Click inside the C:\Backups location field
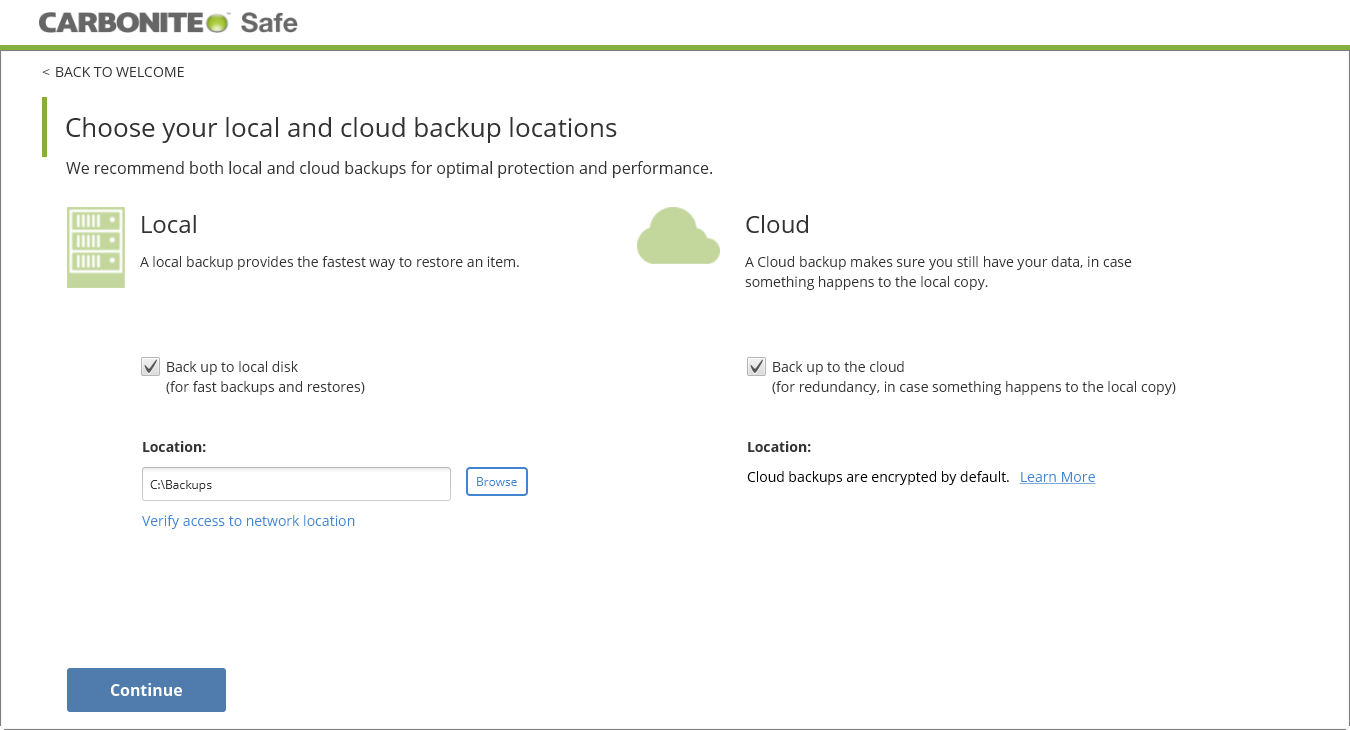Viewport: 1350px width, 730px height. click(x=296, y=484)
